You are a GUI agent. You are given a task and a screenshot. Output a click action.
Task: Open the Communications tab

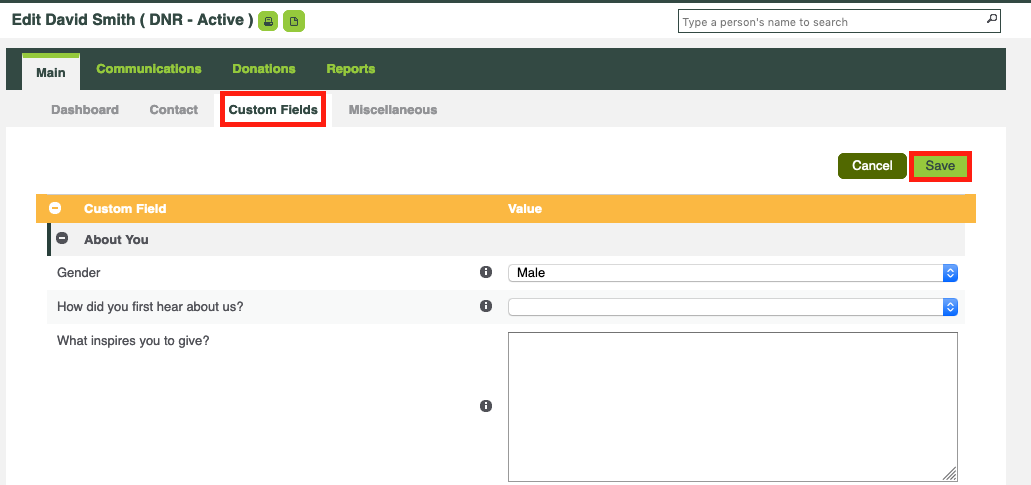(149, 68)
